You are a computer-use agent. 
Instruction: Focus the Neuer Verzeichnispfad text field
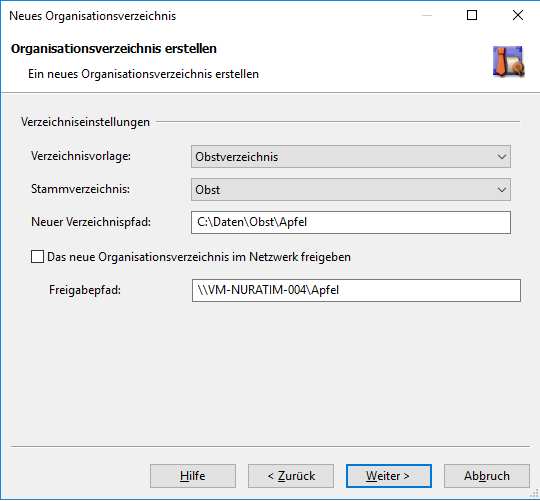[351, 222]
